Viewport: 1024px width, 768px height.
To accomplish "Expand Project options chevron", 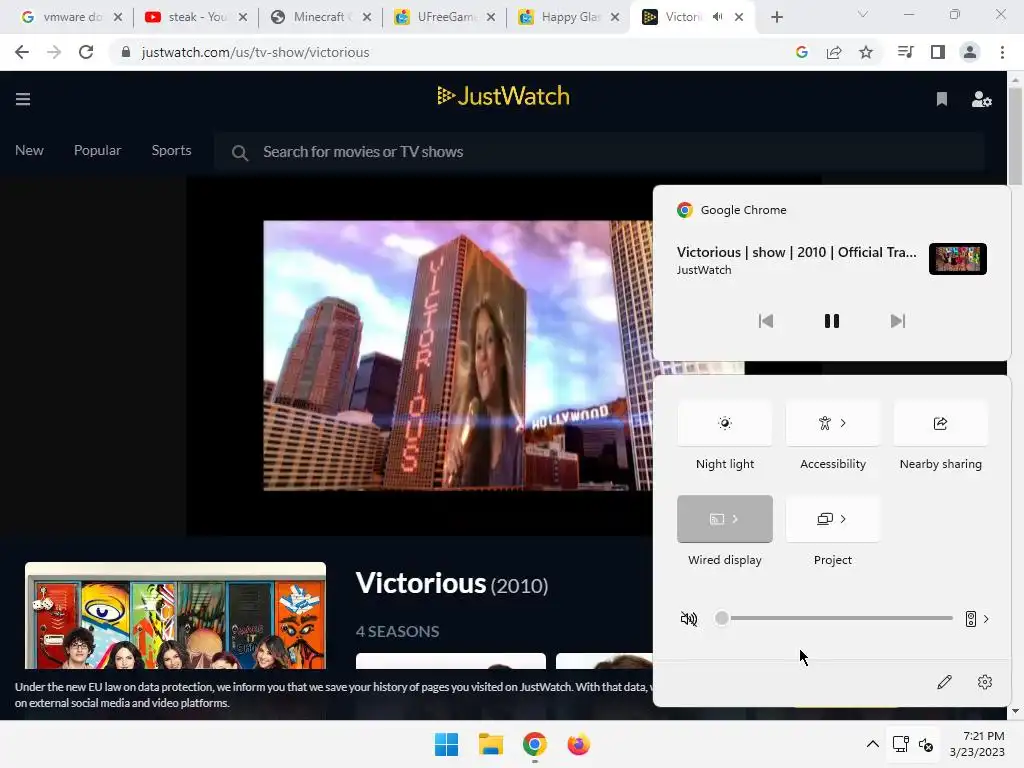I will 843,519.
